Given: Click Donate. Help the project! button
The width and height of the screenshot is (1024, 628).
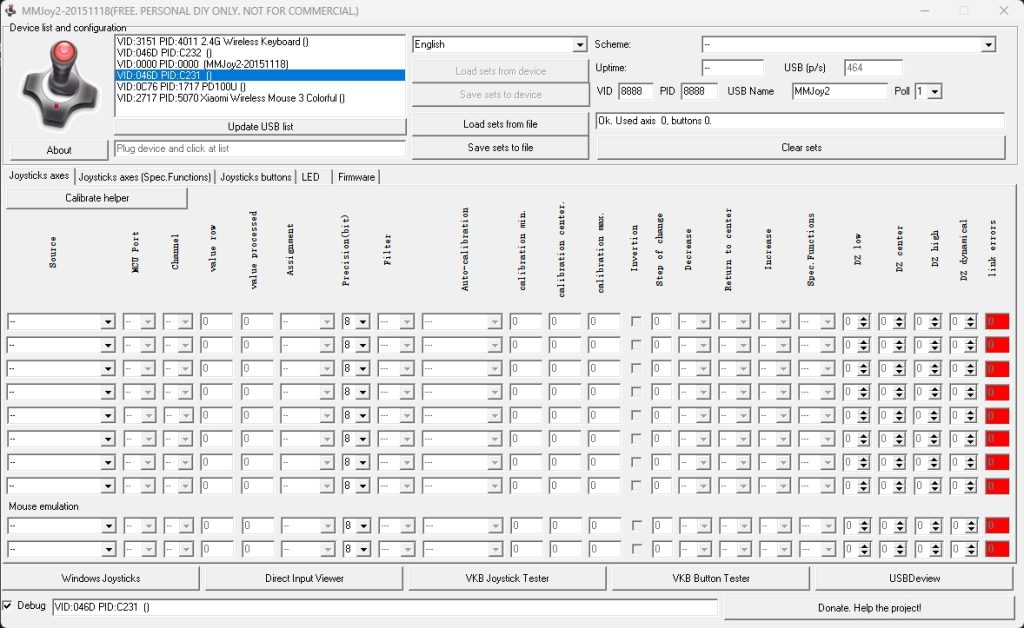Looking at the screenshot, I should (869, 608).
